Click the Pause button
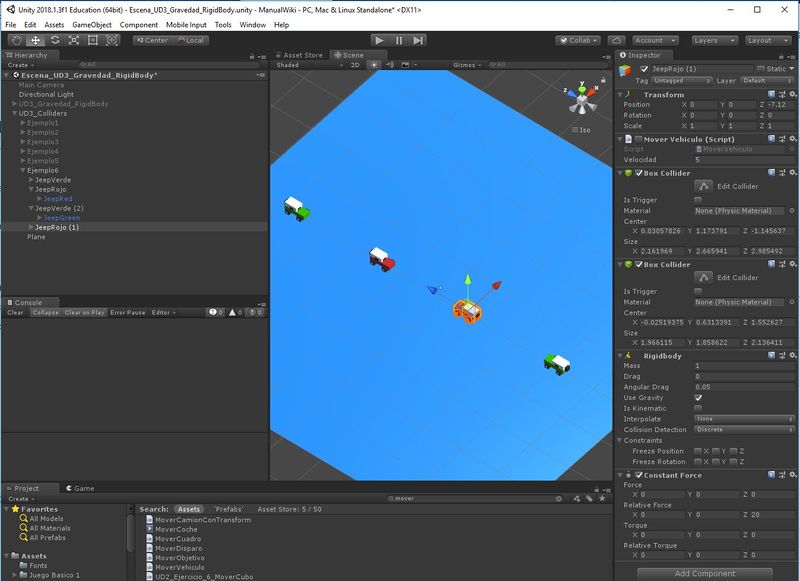Viewport: 800px width, 581px height. [x=398, y=40]
